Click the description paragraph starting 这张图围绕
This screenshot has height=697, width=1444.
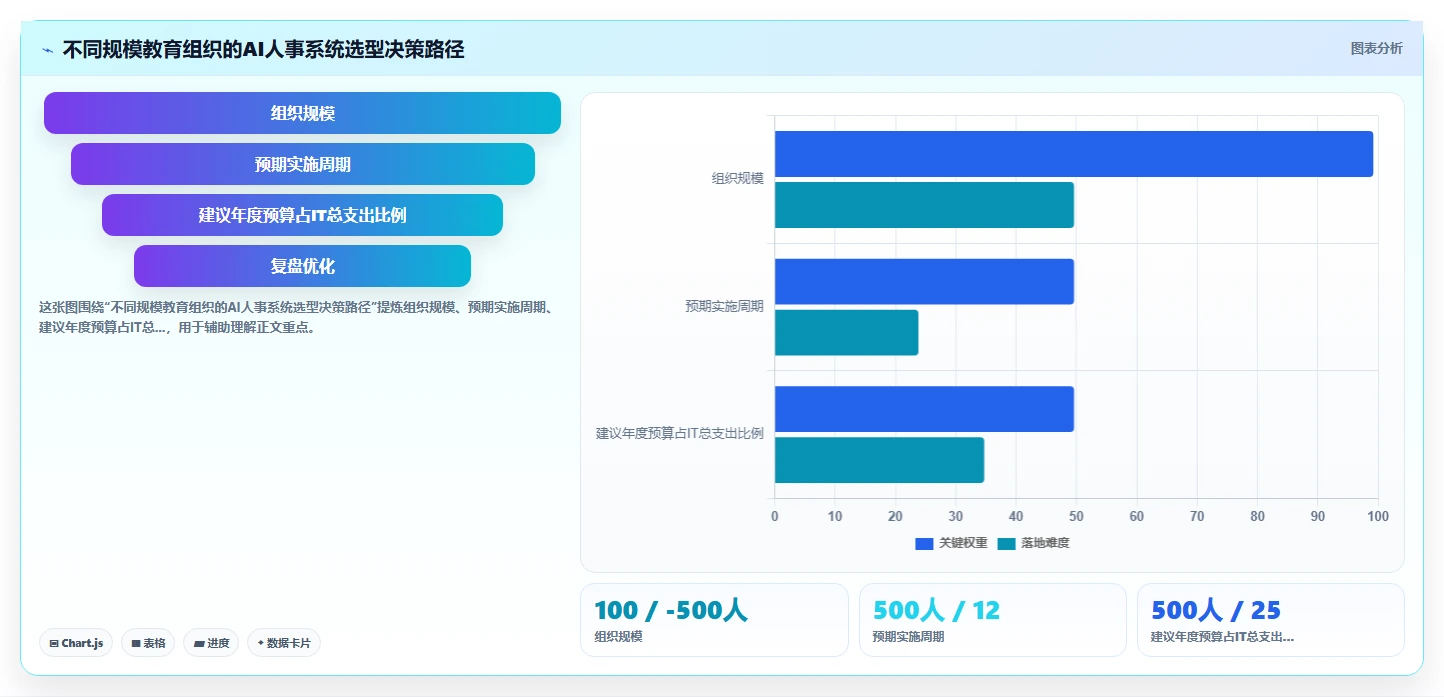pyautogui.click(x=296, y=317)
